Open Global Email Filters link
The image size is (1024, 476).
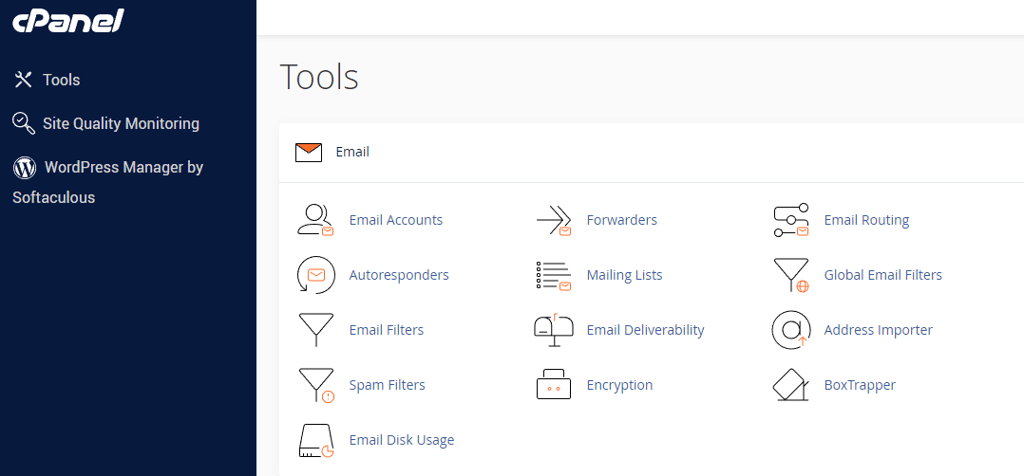[x=883, y=275]
